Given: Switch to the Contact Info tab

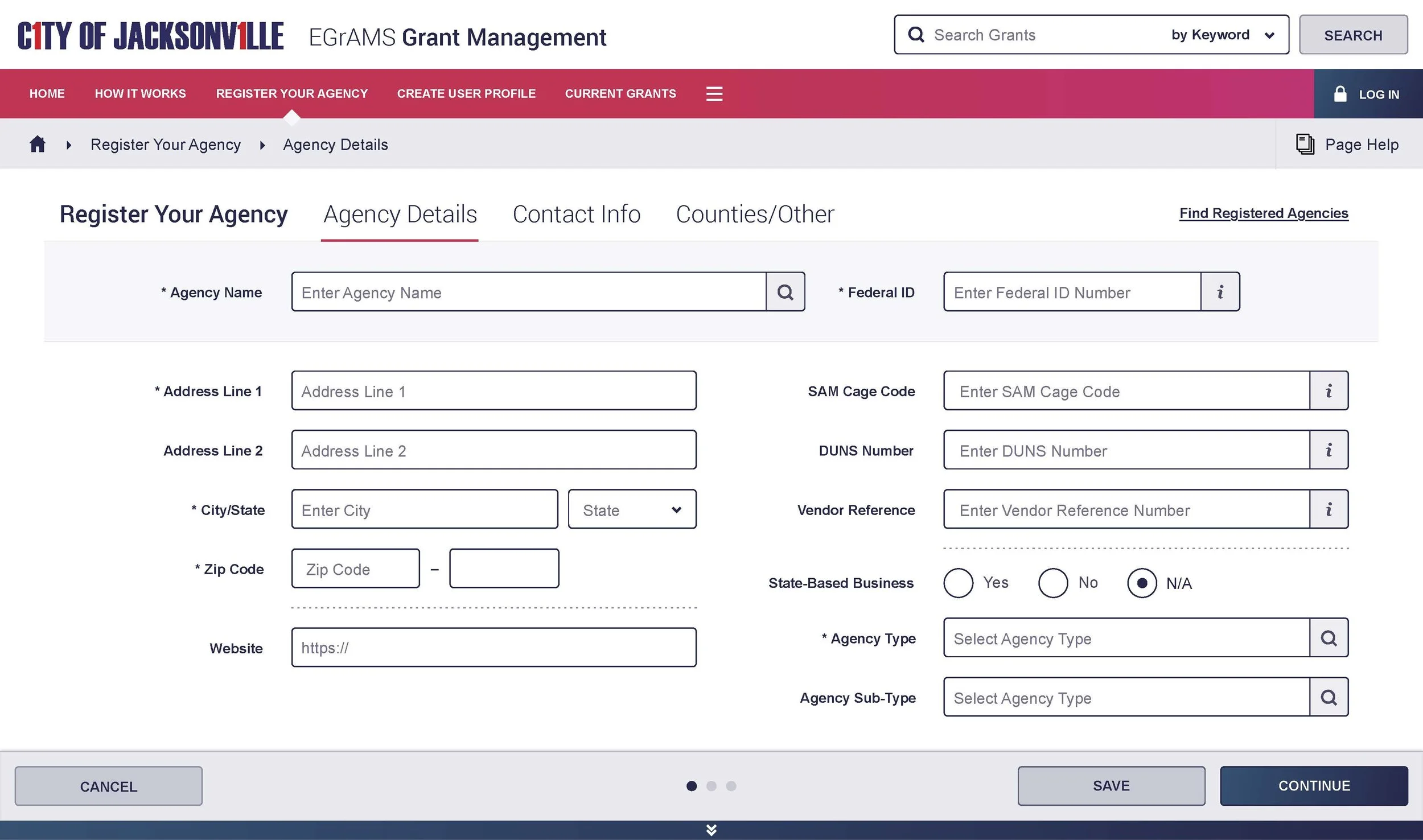Looking at the screenshot, I should pos(576,215).
